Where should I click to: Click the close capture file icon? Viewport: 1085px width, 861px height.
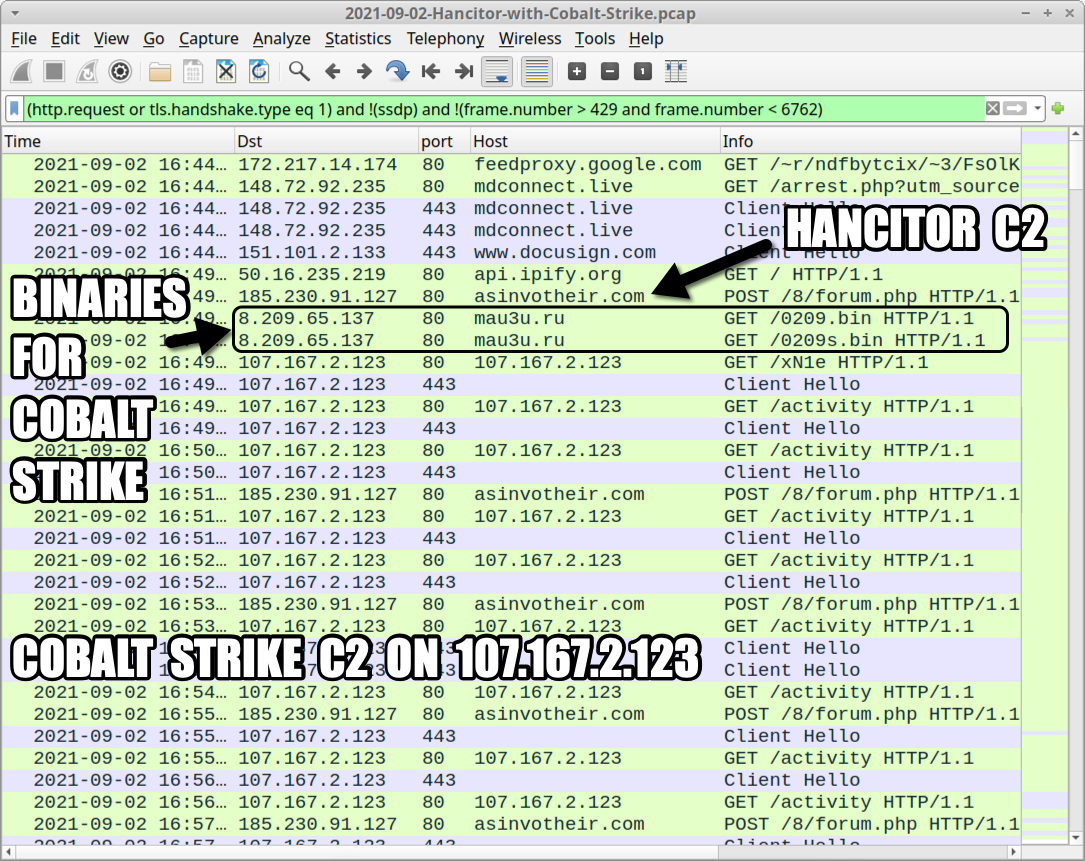(x=226, y=71)
